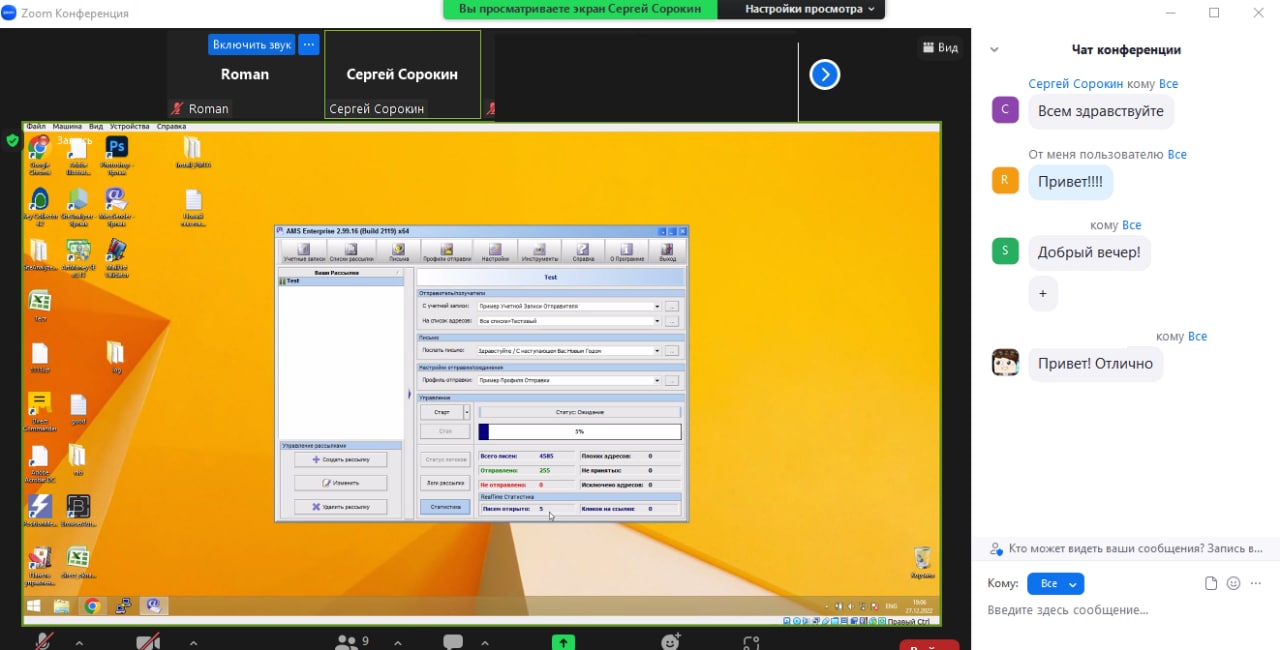Open Инструменты in the AMS toolbar
Viewport: 1280px width, 650px height.
tap(540, 252)
